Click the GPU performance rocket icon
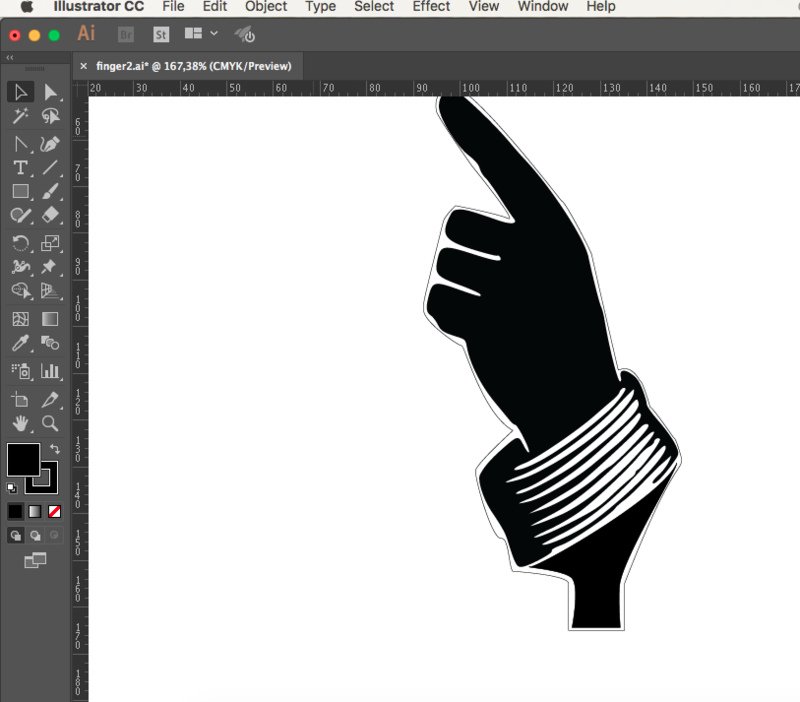 245,34
